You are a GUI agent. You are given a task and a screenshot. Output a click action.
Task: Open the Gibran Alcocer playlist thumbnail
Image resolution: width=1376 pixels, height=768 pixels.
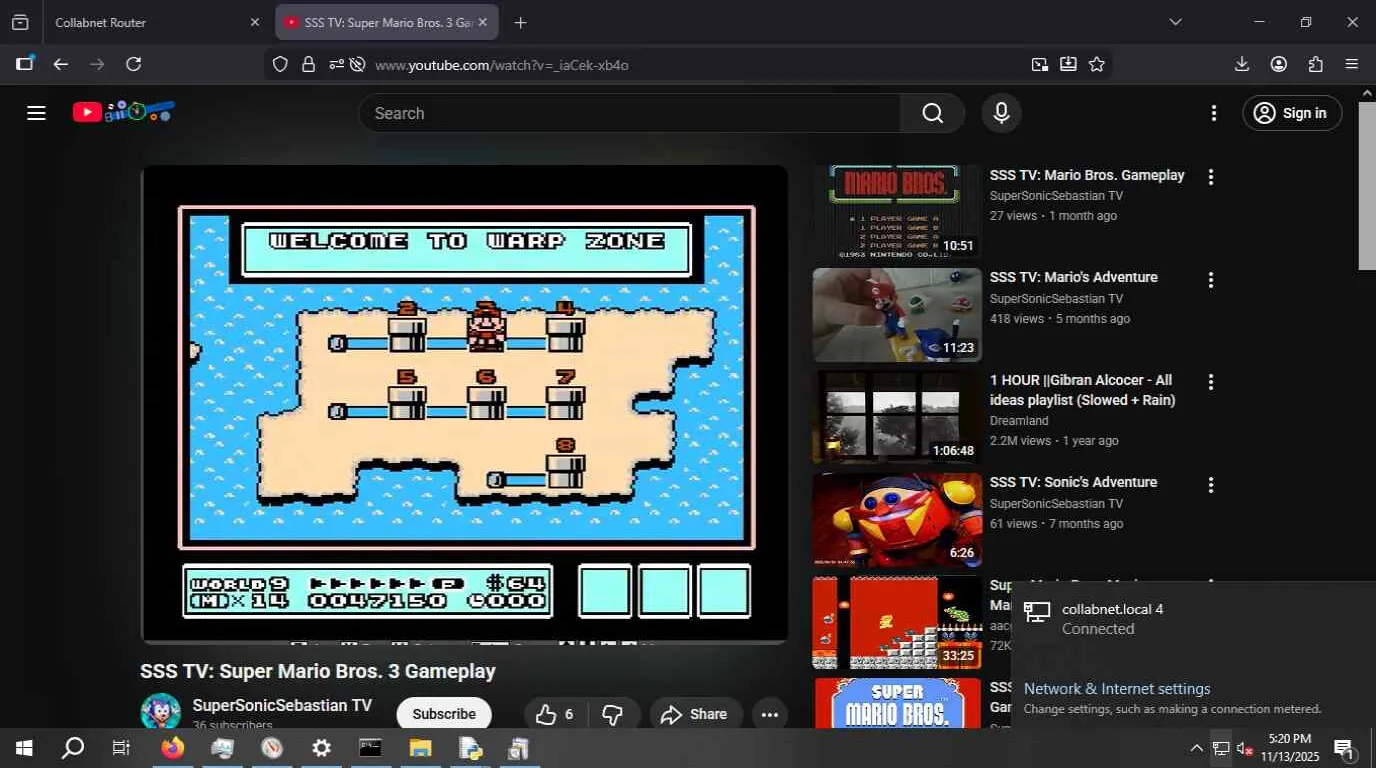pos(897,417)
